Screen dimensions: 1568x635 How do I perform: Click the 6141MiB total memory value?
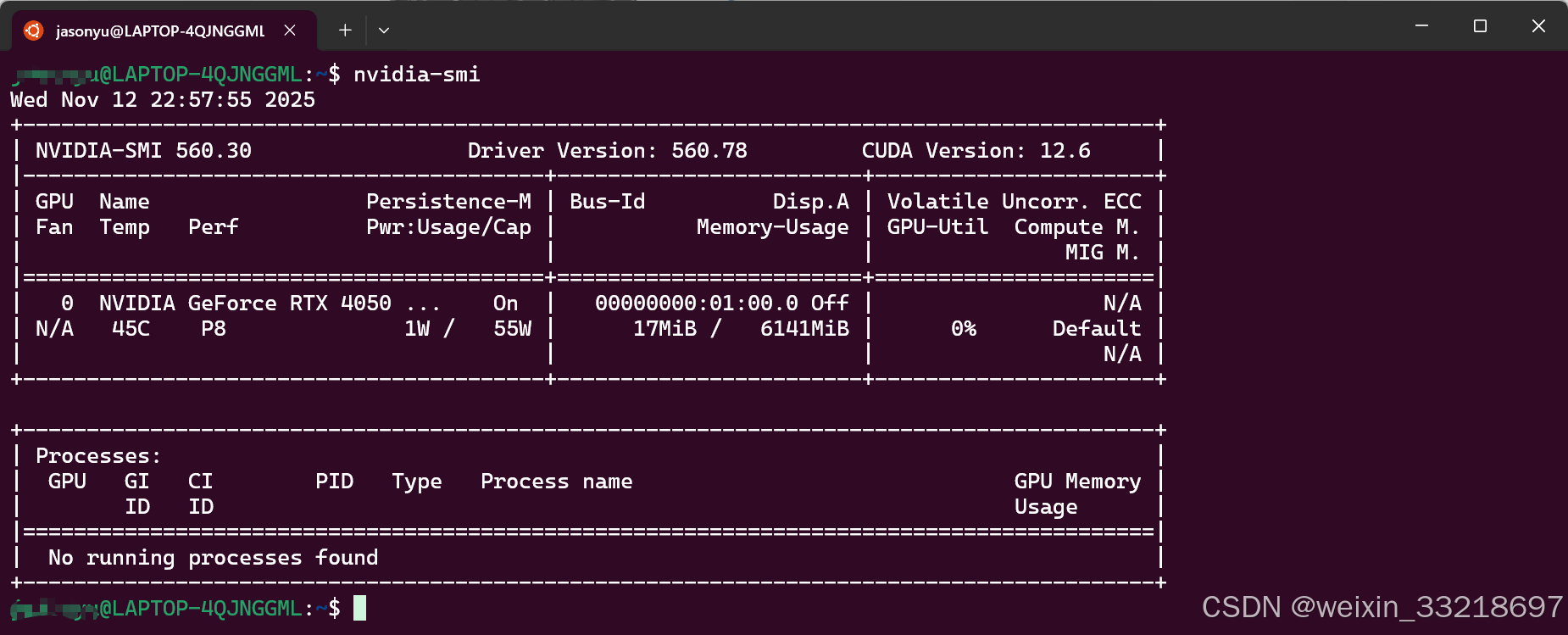(804, 329)
